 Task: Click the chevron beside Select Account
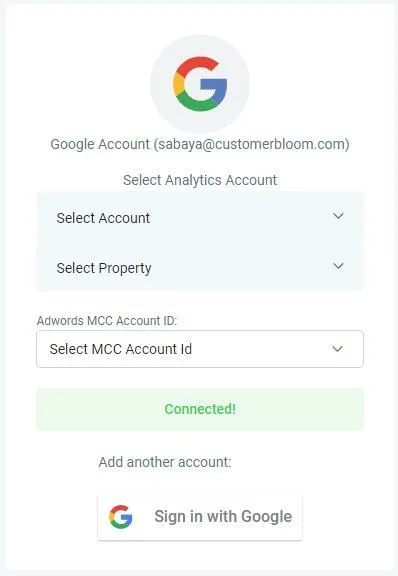coord(338,216)
